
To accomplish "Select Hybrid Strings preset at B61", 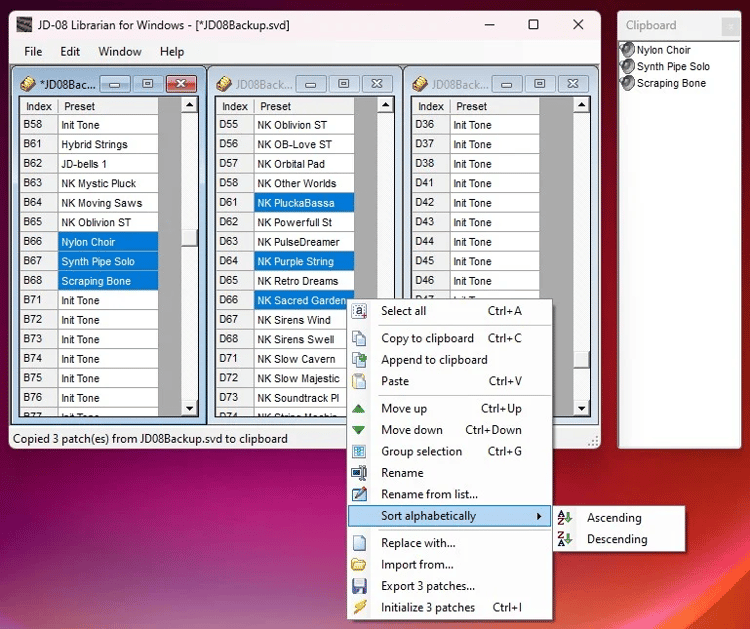I will click(108, 144).
